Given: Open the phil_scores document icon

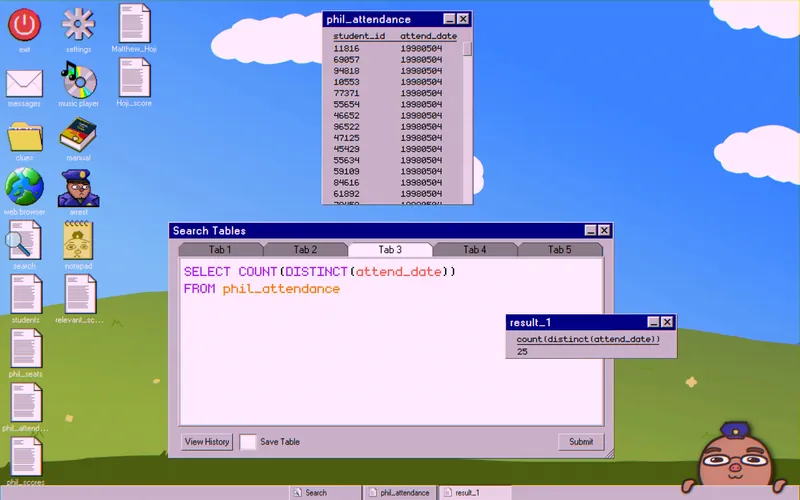Looking at the screenshot, I should [x=26, y=457].
